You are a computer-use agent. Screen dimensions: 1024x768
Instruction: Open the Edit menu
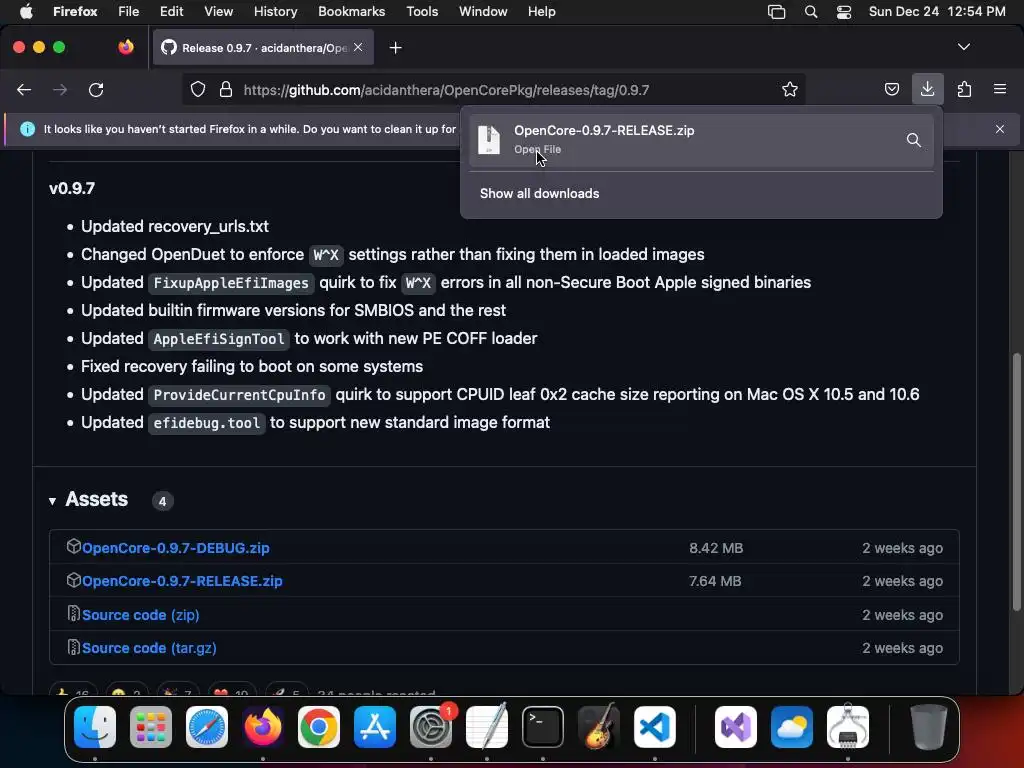tap(171, 11)
